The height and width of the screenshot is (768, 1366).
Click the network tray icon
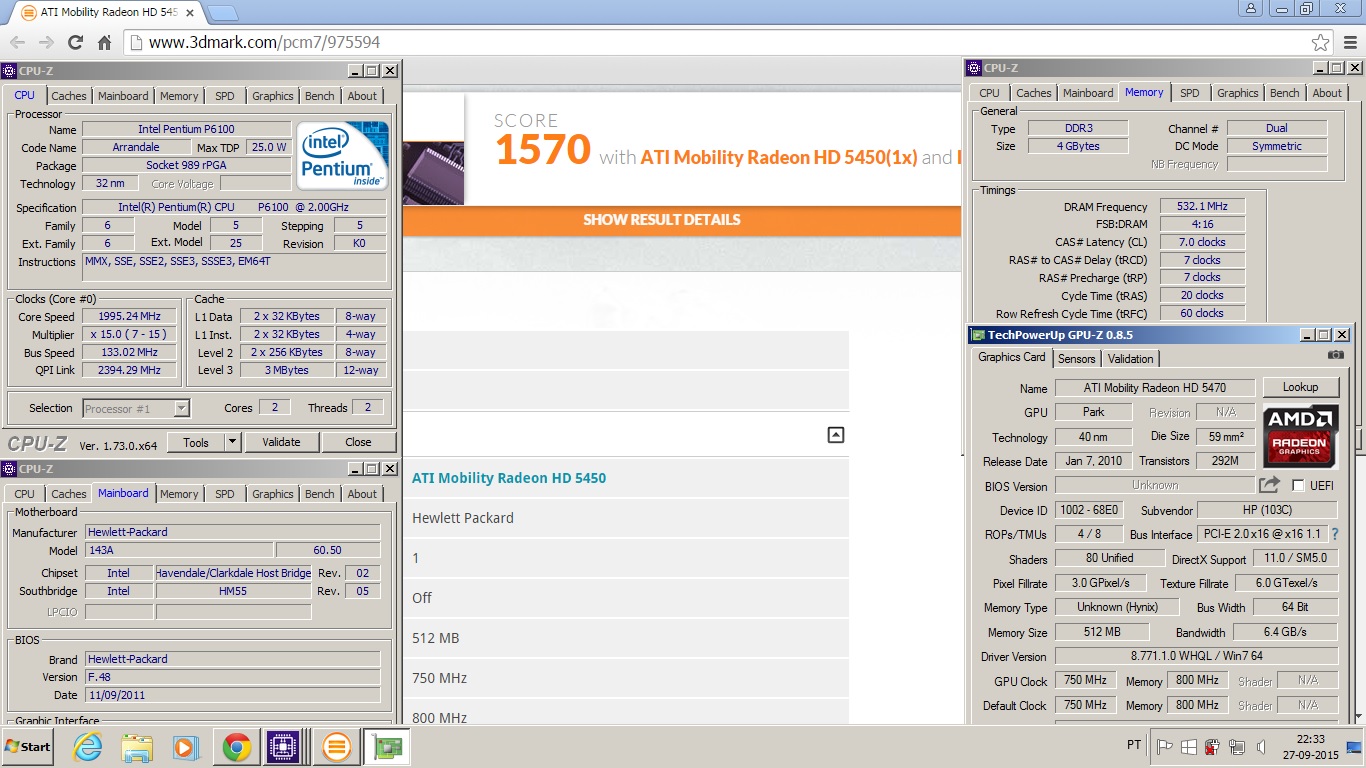(1237, 747)
